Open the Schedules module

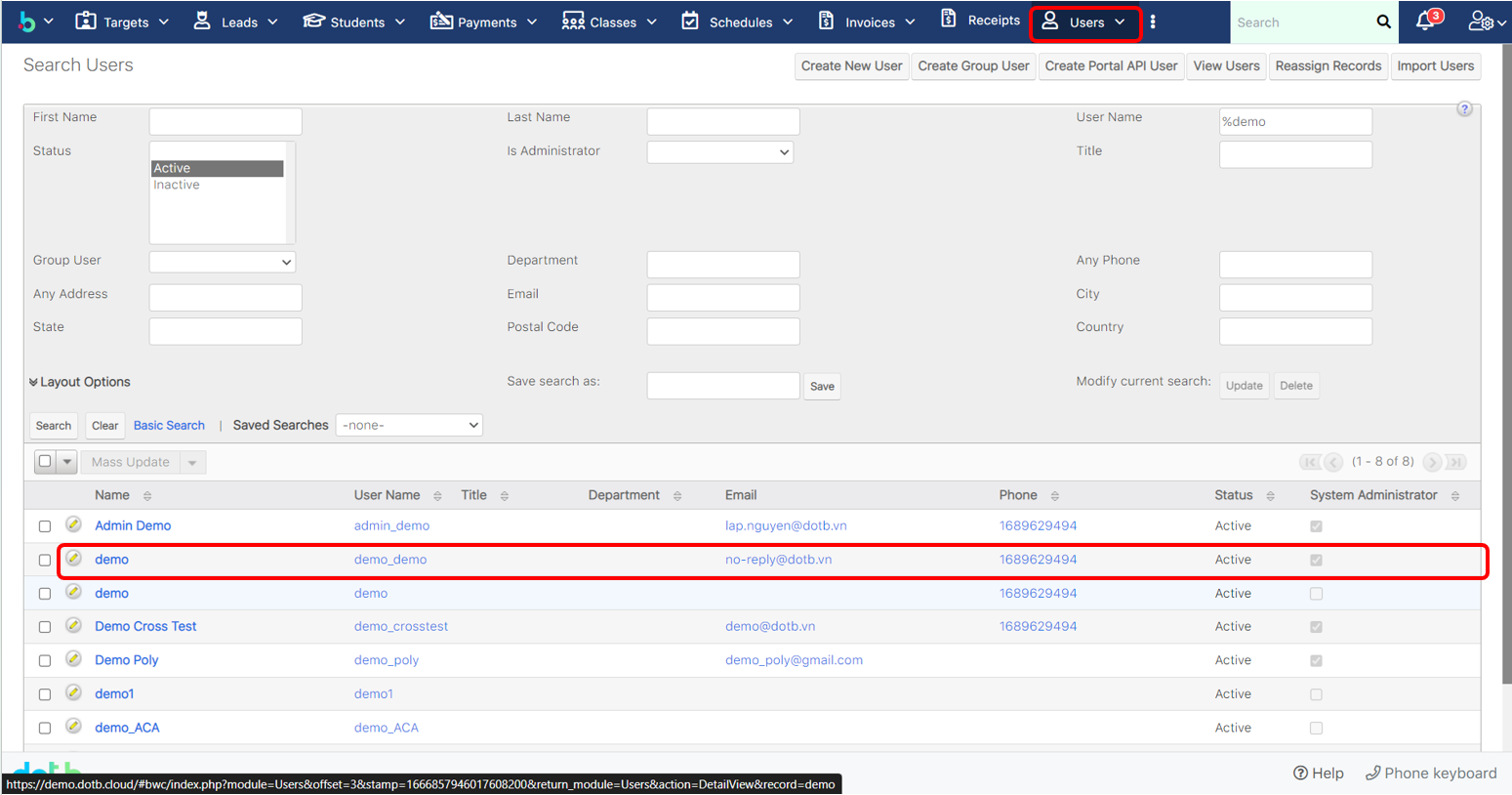pos(741,22)
